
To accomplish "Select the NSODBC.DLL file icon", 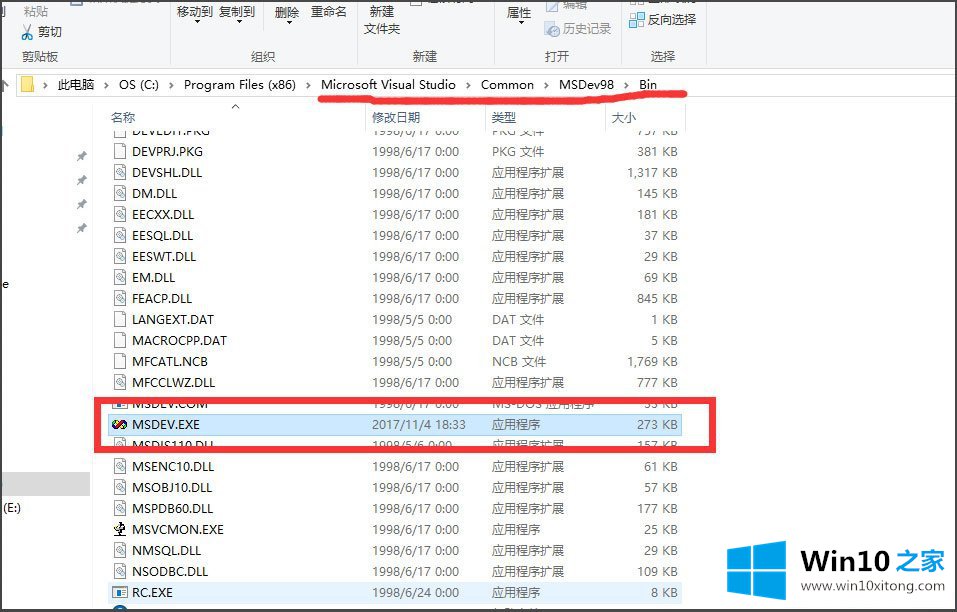I will point(120,571).
